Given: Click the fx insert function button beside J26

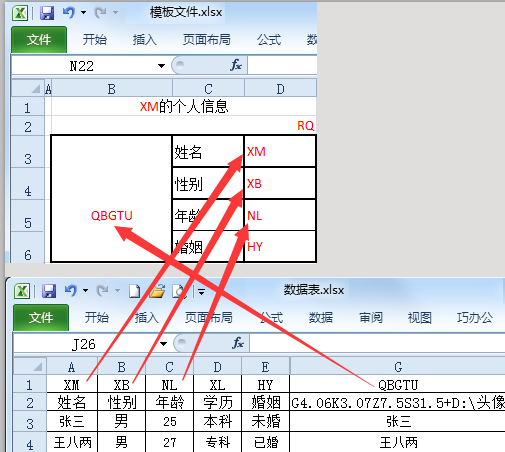Looking at the screenshot, I should click(238, 343).
